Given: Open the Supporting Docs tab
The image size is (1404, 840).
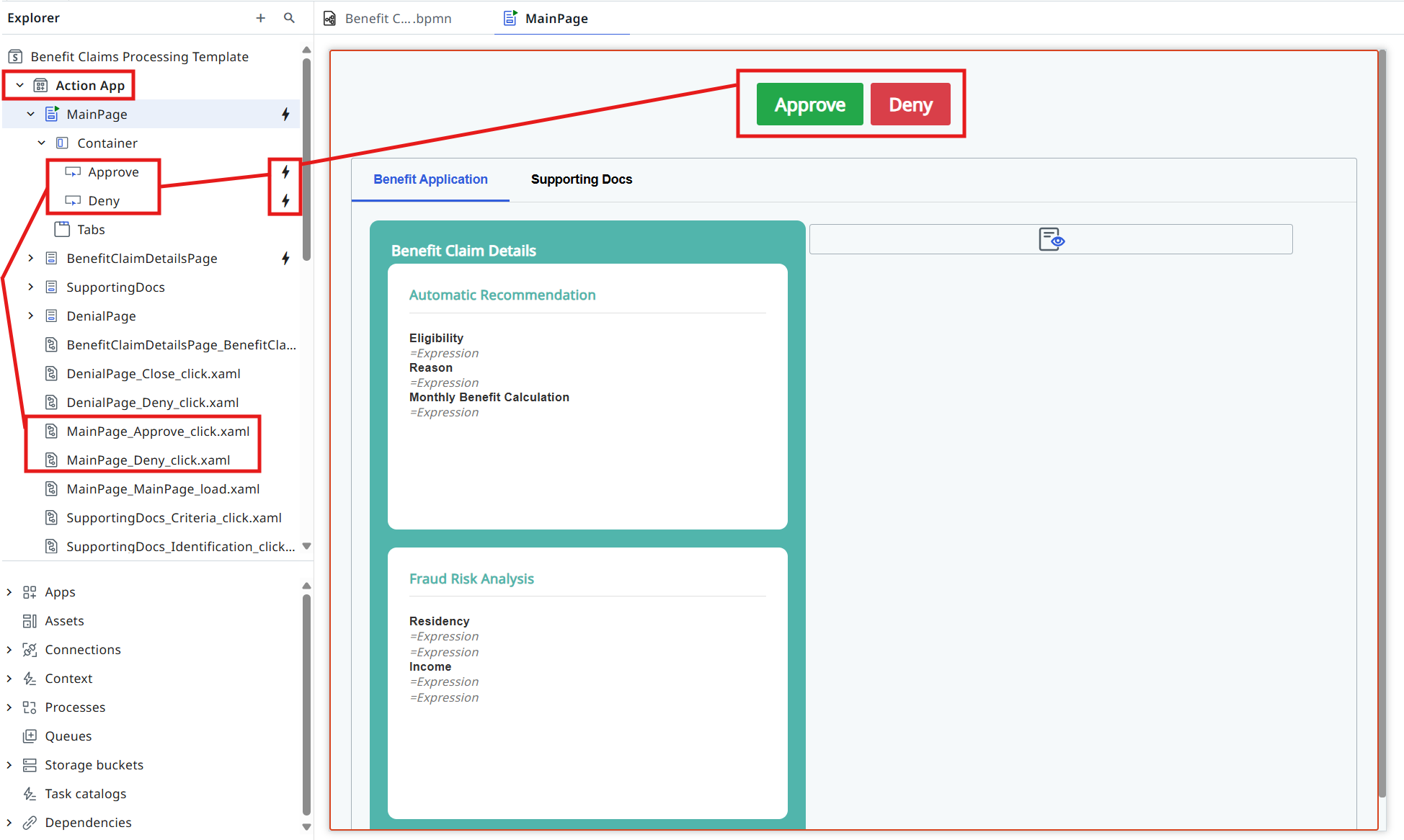Looking at the screenshot, I should point(582,179).
